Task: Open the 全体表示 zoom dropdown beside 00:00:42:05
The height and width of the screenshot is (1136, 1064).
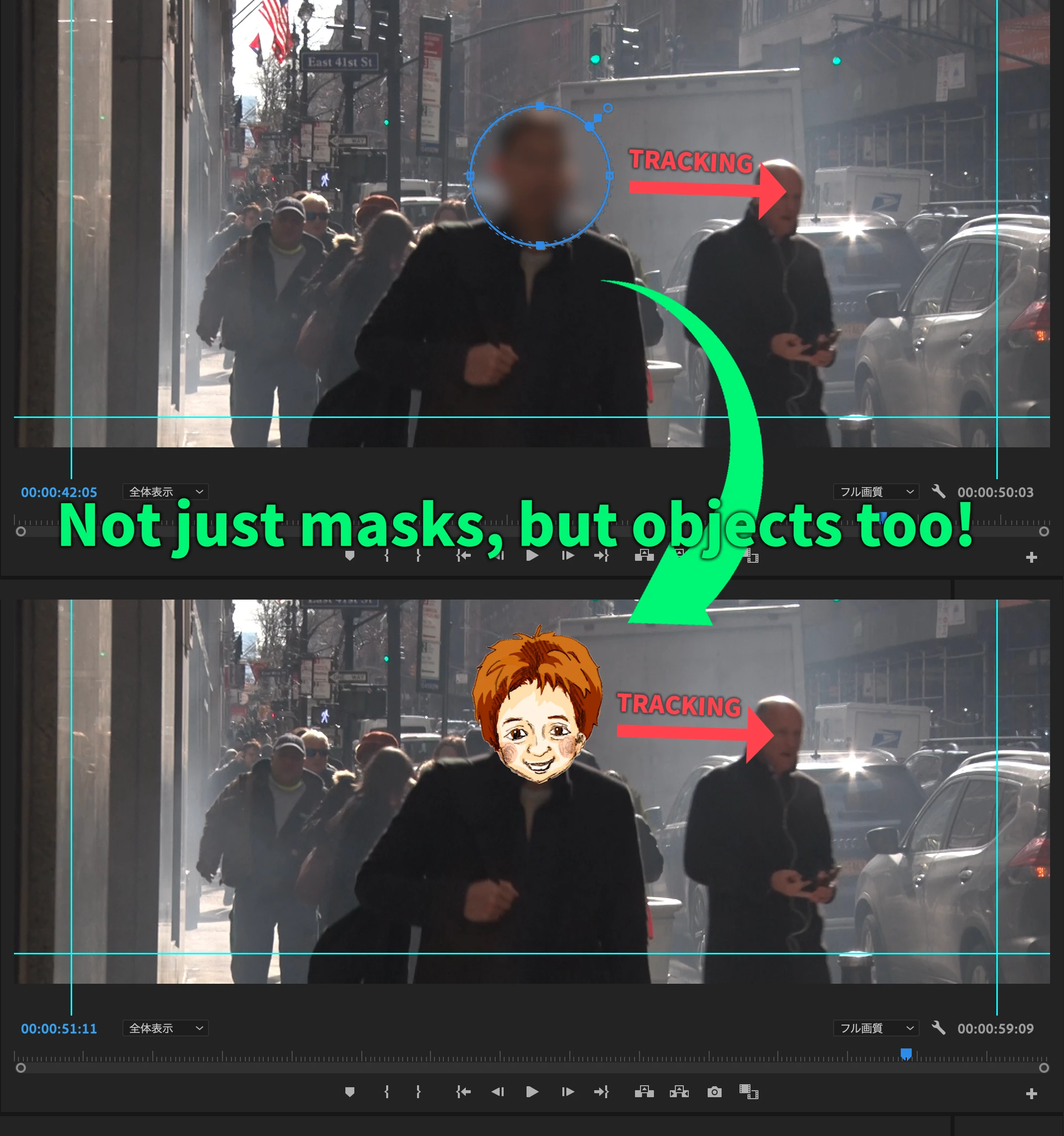Action: [x=165, y=492]
